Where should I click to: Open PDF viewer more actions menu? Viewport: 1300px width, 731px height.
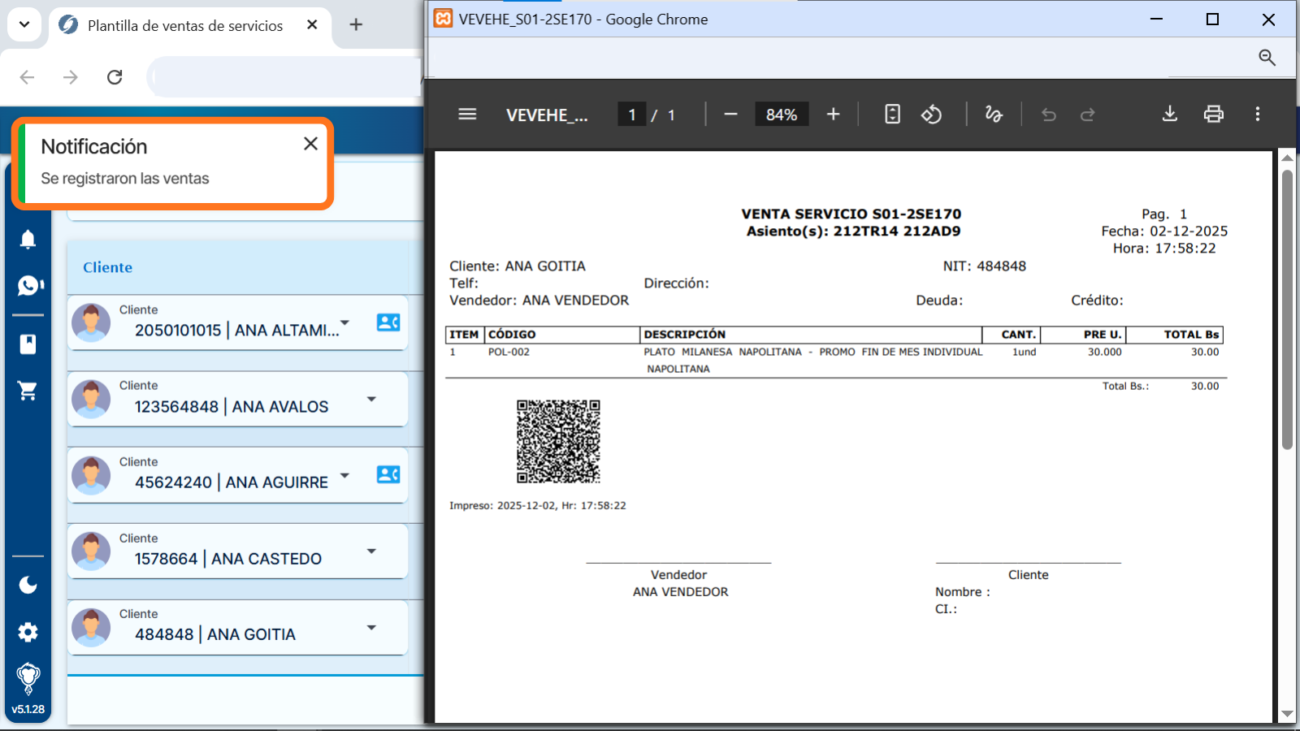pos(1257,114)
